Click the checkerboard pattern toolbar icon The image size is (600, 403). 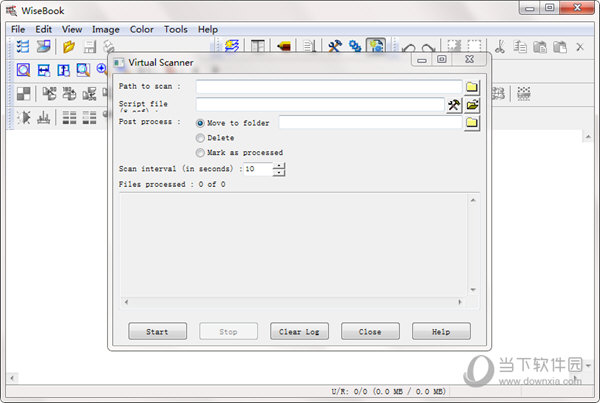pos(23,94)
